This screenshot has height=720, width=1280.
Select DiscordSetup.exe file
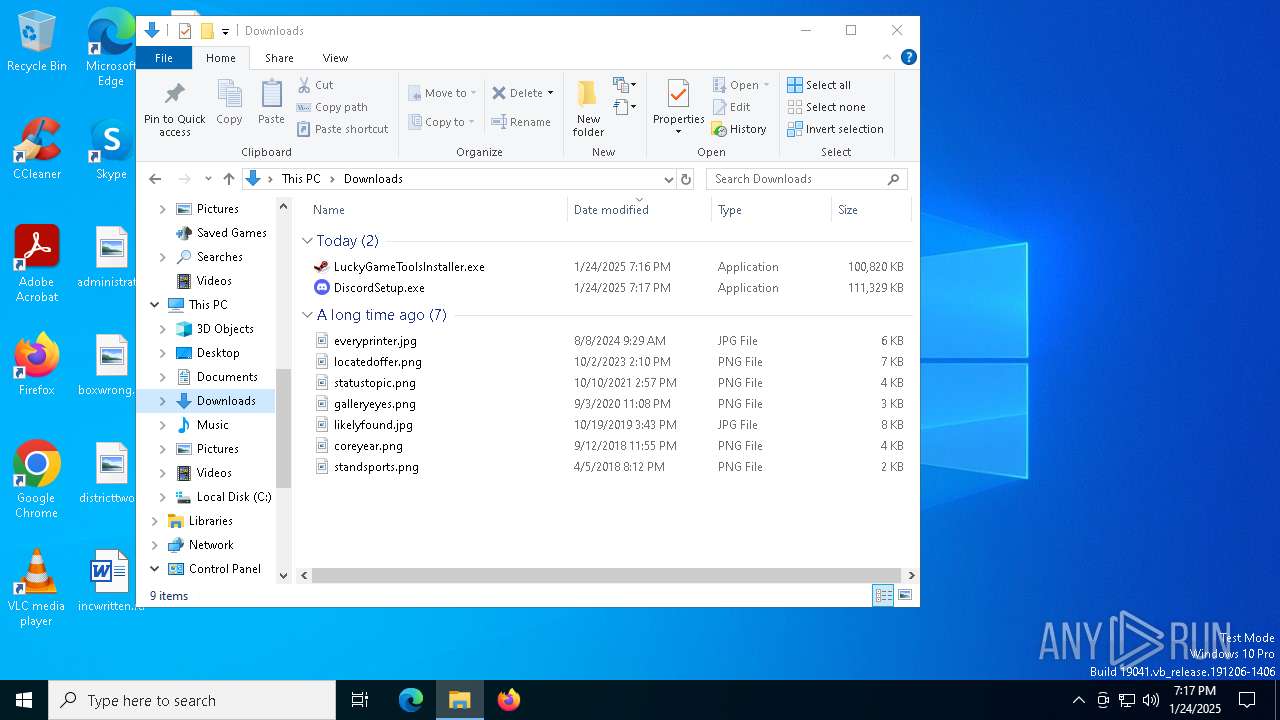(x=379, y=288)
